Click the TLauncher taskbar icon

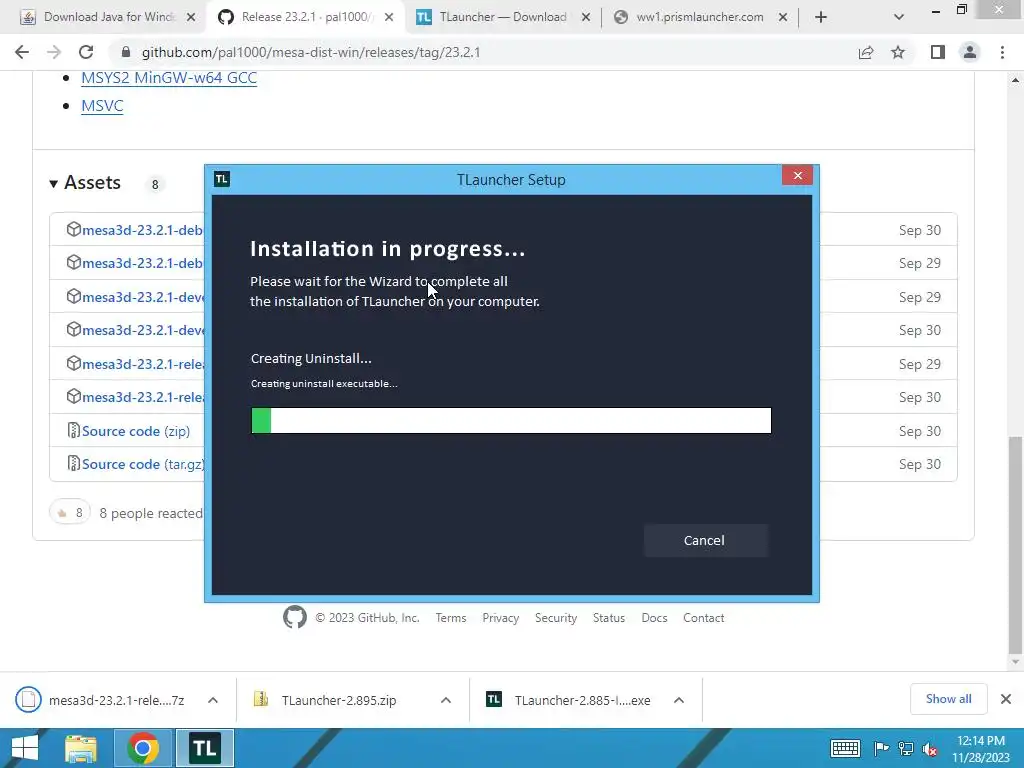[x=204, y=748]
